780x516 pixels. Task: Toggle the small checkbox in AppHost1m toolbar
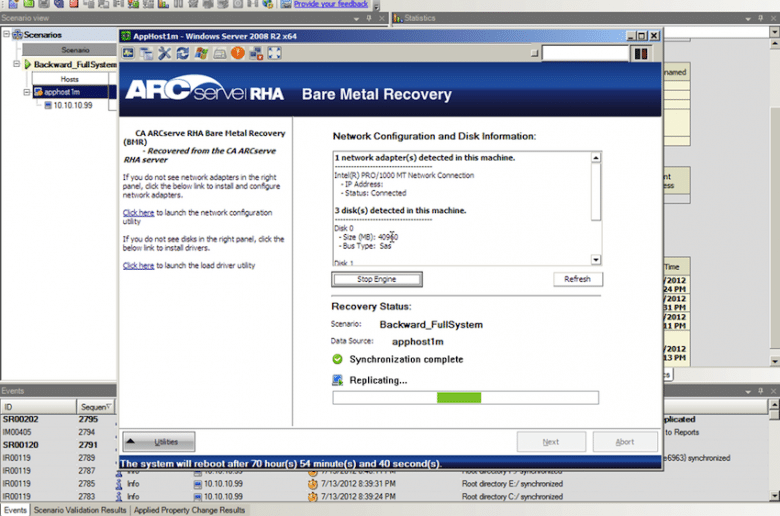point(534,53)
